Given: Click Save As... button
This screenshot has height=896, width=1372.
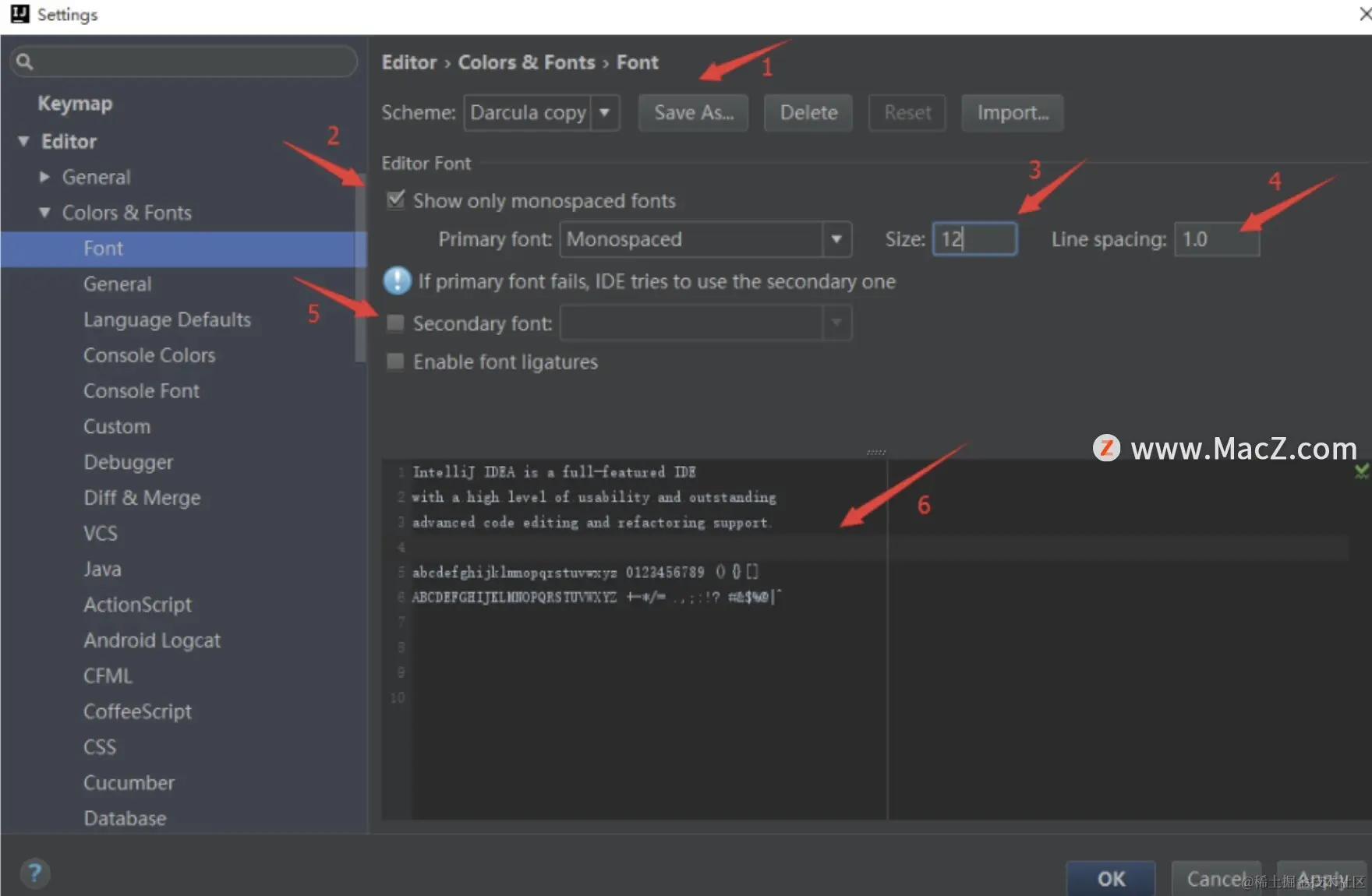Looking at the screenshot, I should (x=694, y=113).
